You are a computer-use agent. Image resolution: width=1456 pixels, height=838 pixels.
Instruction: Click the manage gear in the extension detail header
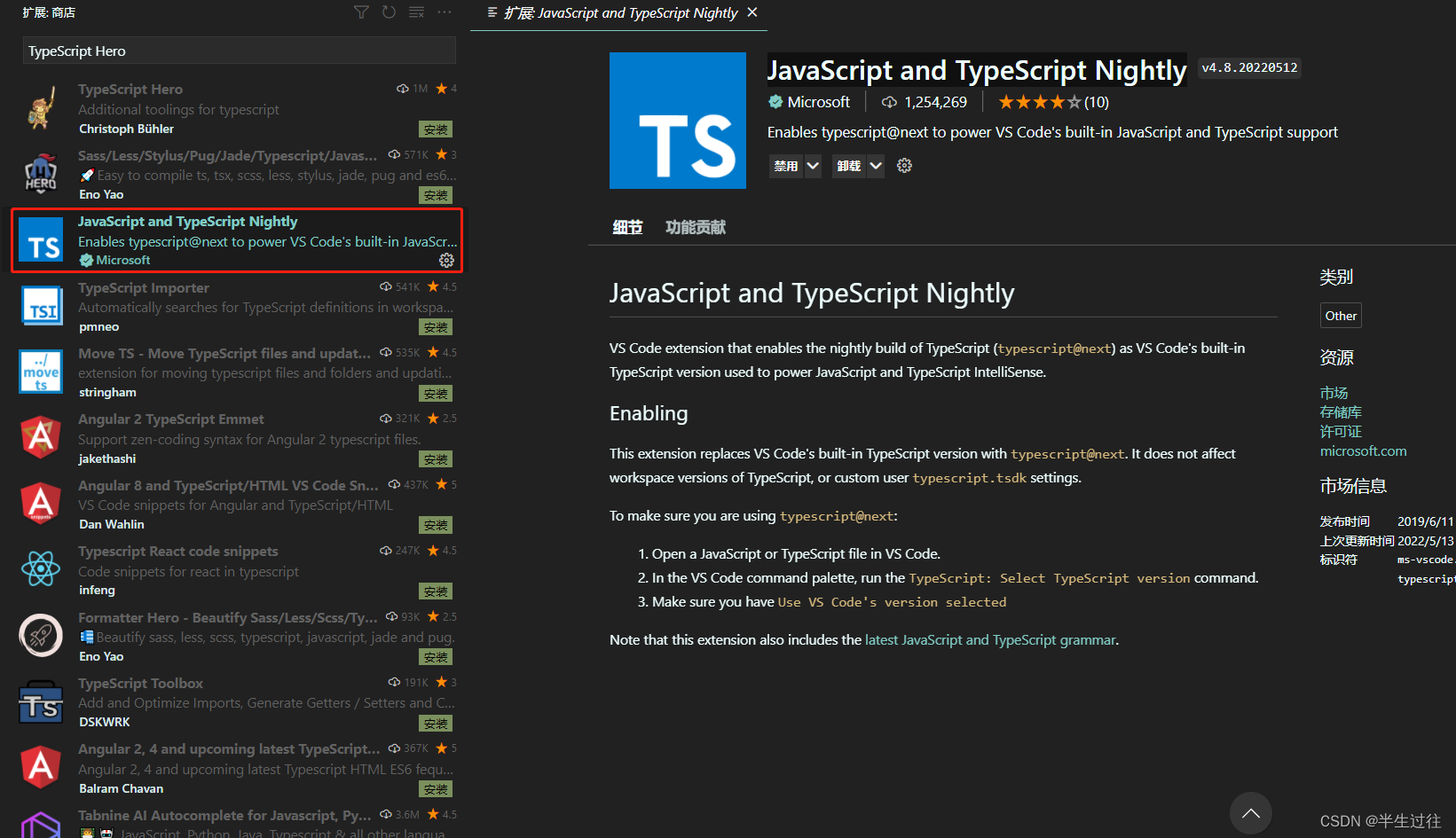904,166
